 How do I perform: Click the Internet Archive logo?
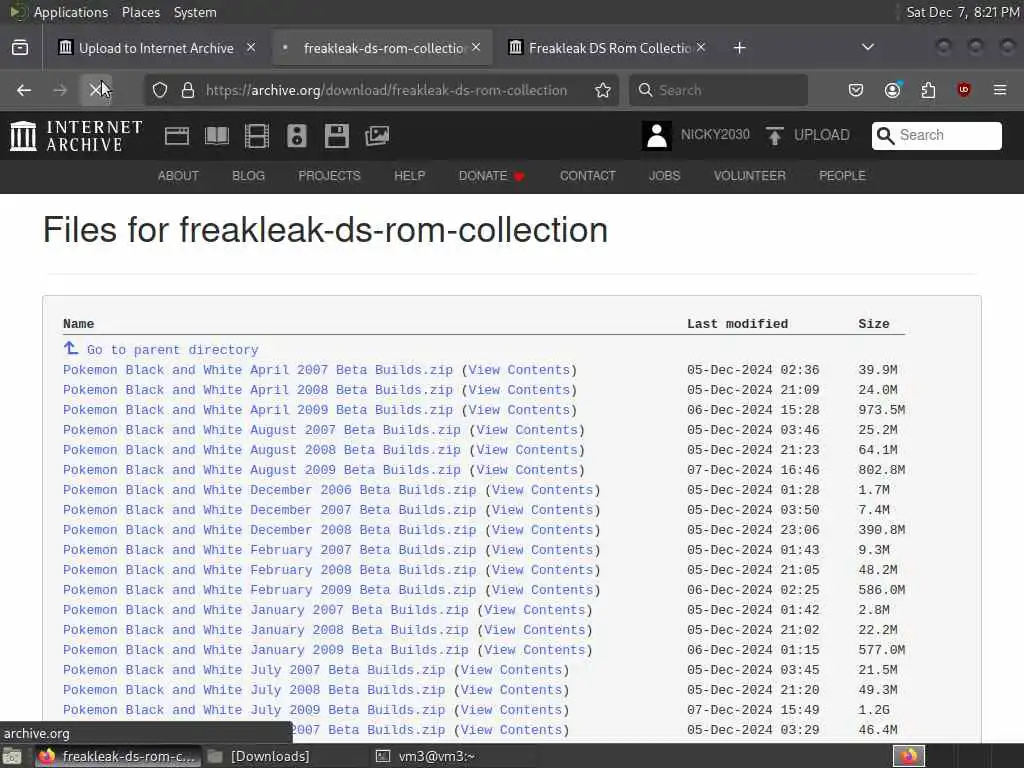[76, 136]
